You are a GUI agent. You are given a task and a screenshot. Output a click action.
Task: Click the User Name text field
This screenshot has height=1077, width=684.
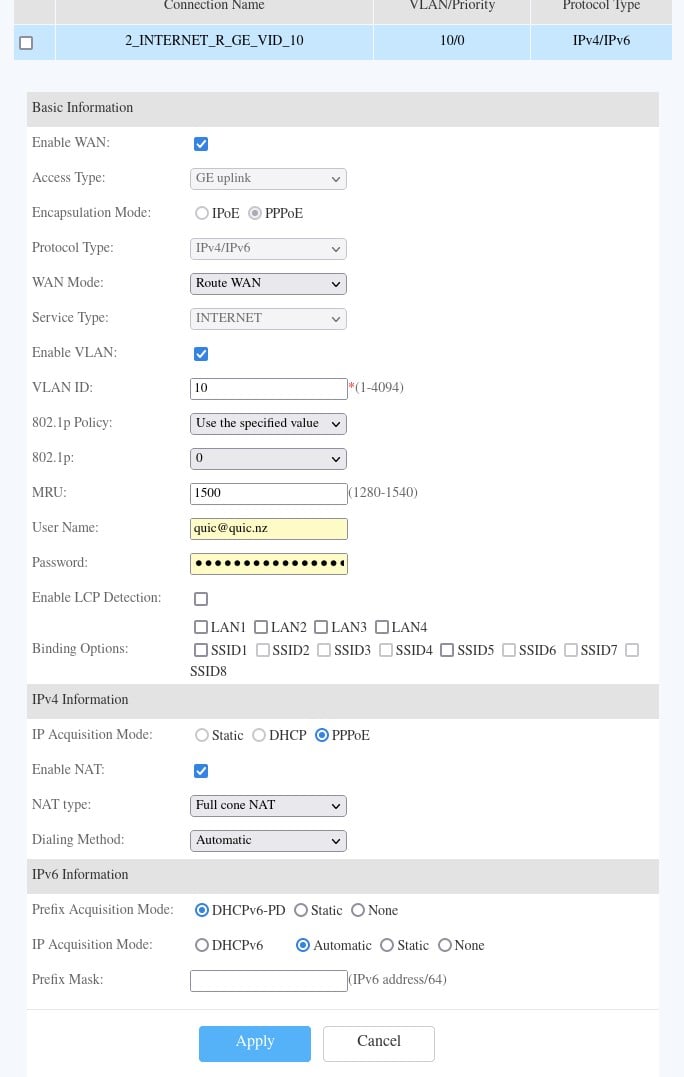268,529
